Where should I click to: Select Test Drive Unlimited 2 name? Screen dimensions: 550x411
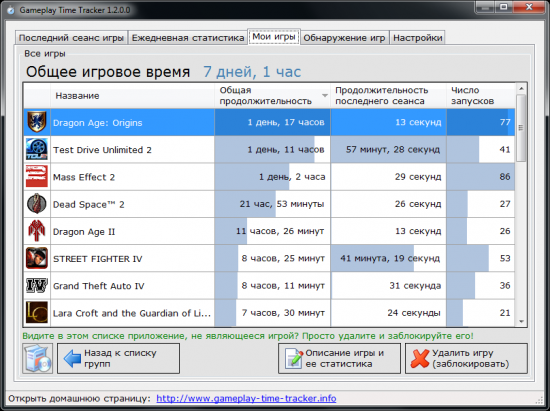pos(102,150)
